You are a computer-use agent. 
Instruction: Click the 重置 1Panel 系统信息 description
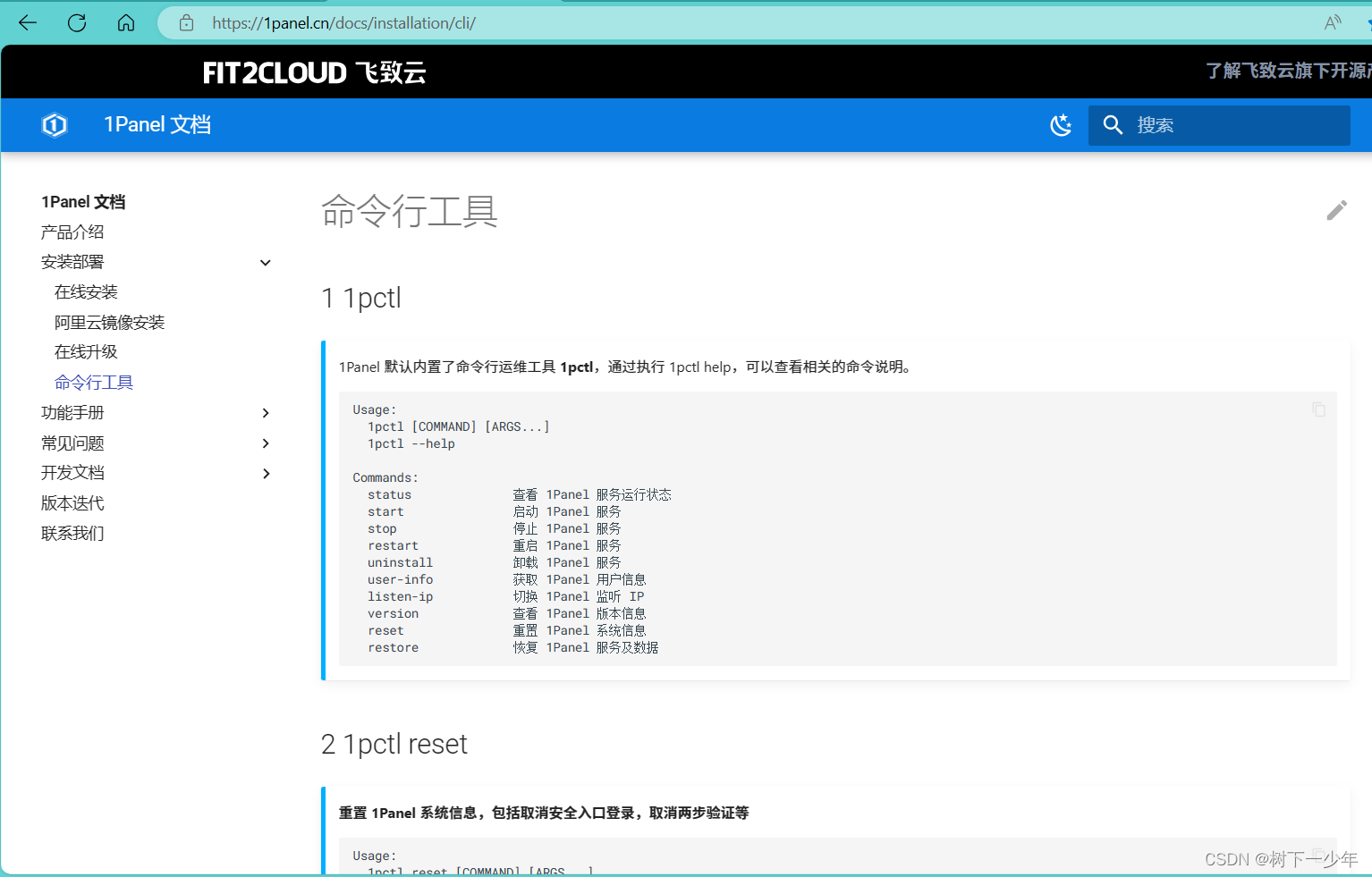[x=544, y=813]
